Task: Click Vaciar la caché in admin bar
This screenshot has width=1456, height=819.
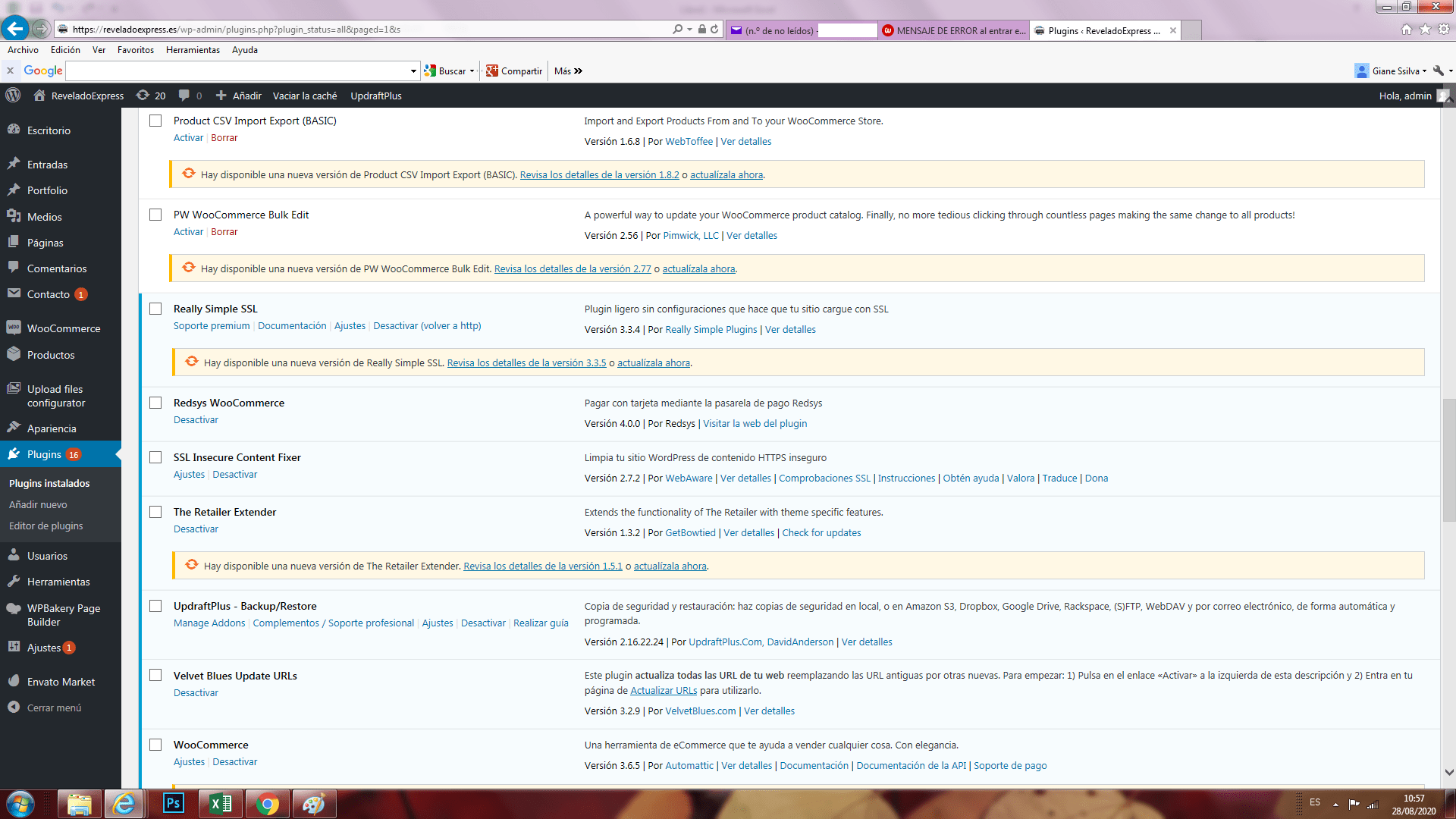Action: 305,96
